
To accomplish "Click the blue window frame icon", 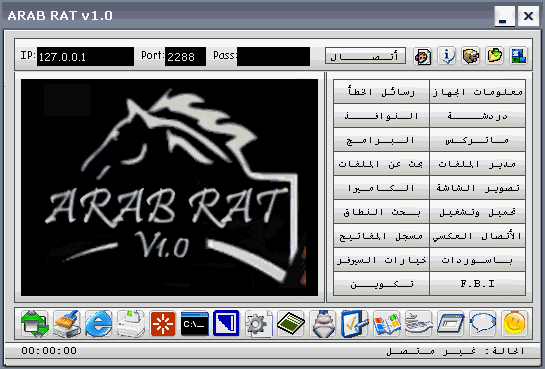I will point(451,324).
